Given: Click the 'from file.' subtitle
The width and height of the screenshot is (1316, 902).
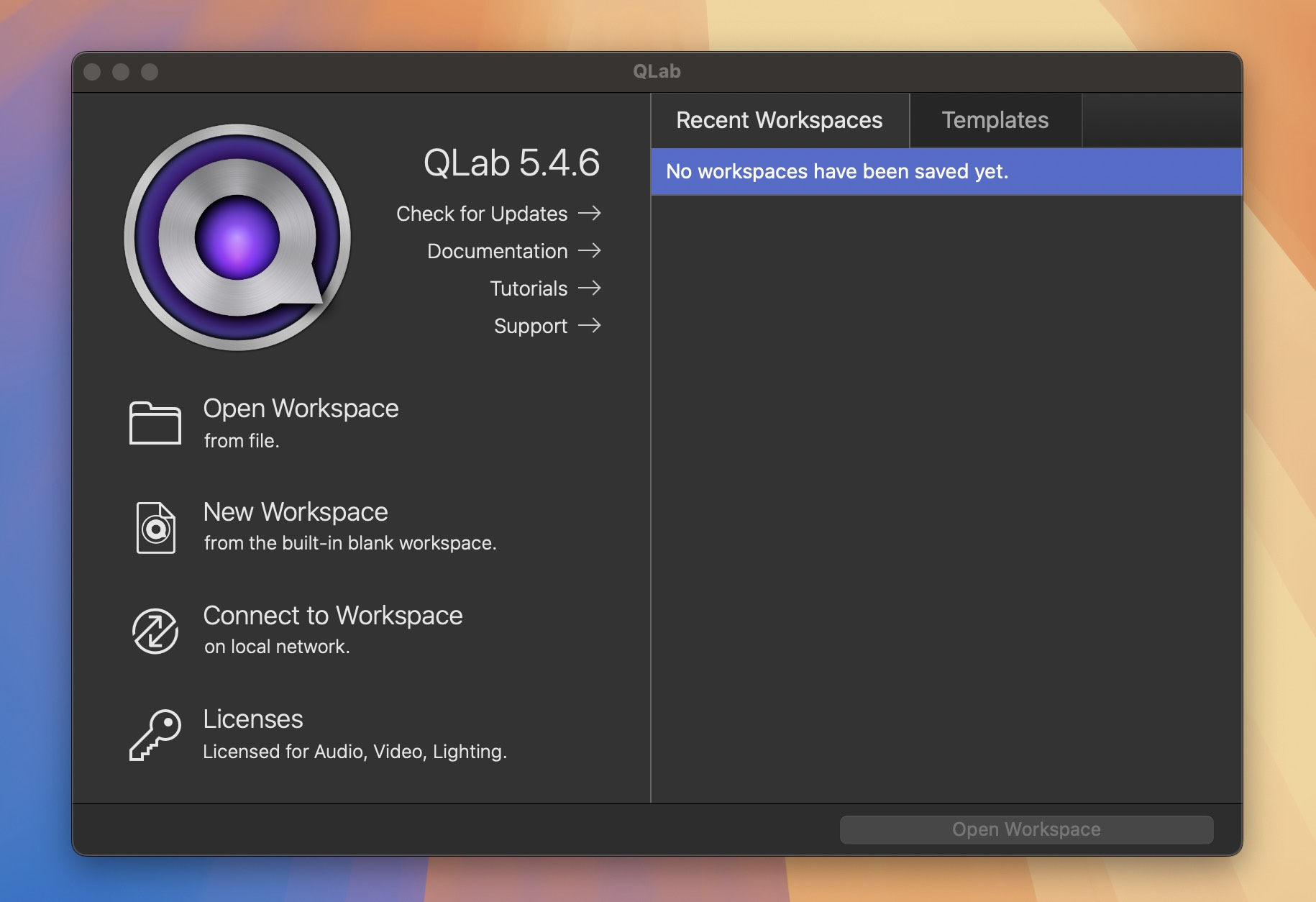Looking at the screenshot, I should coord(242,440).
